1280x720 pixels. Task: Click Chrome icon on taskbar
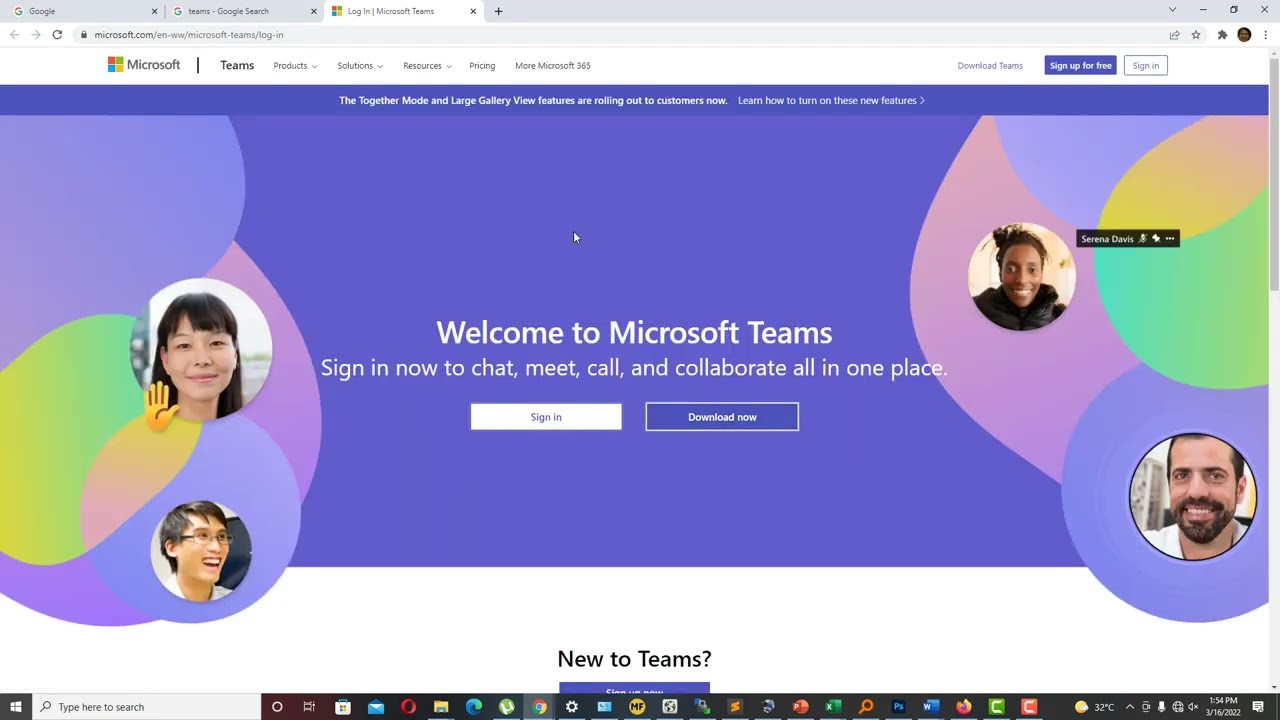[540, 707]
